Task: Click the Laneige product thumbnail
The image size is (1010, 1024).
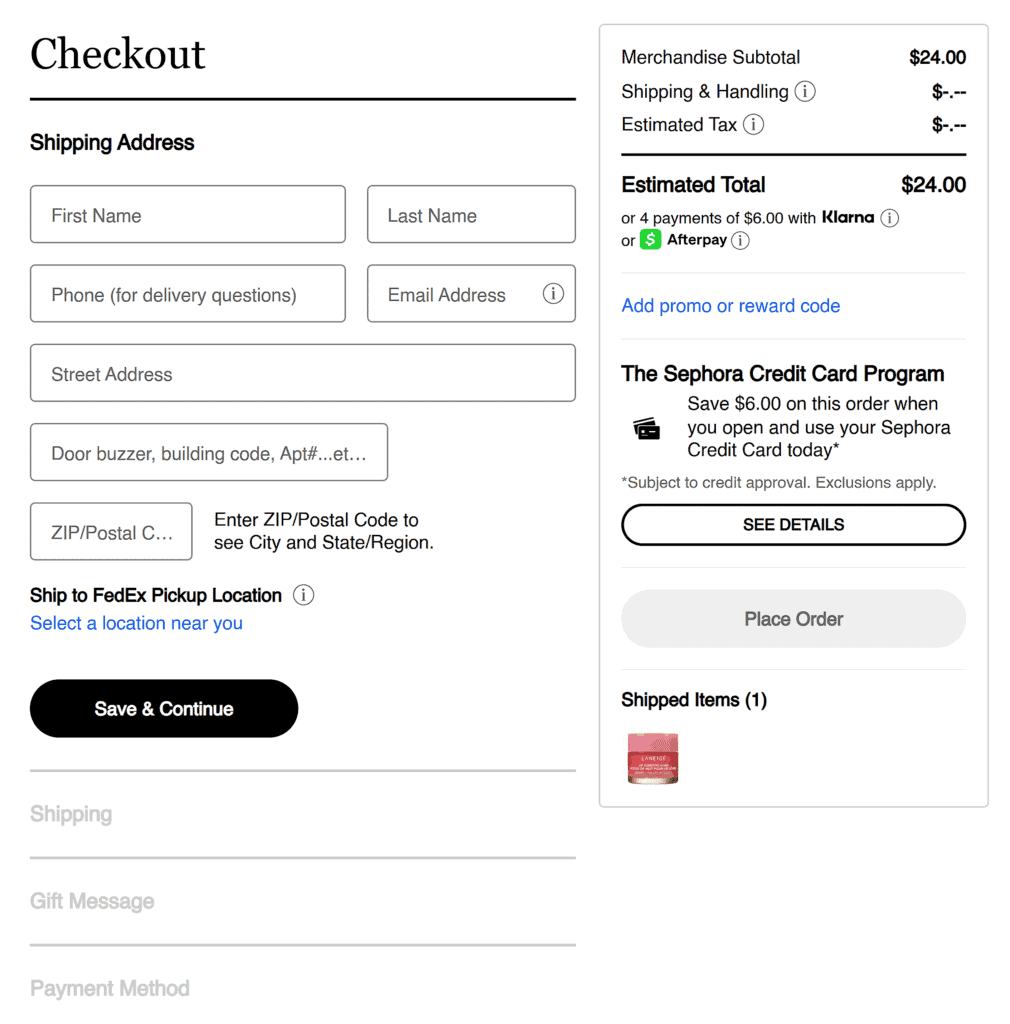Action: pos(652,759)
